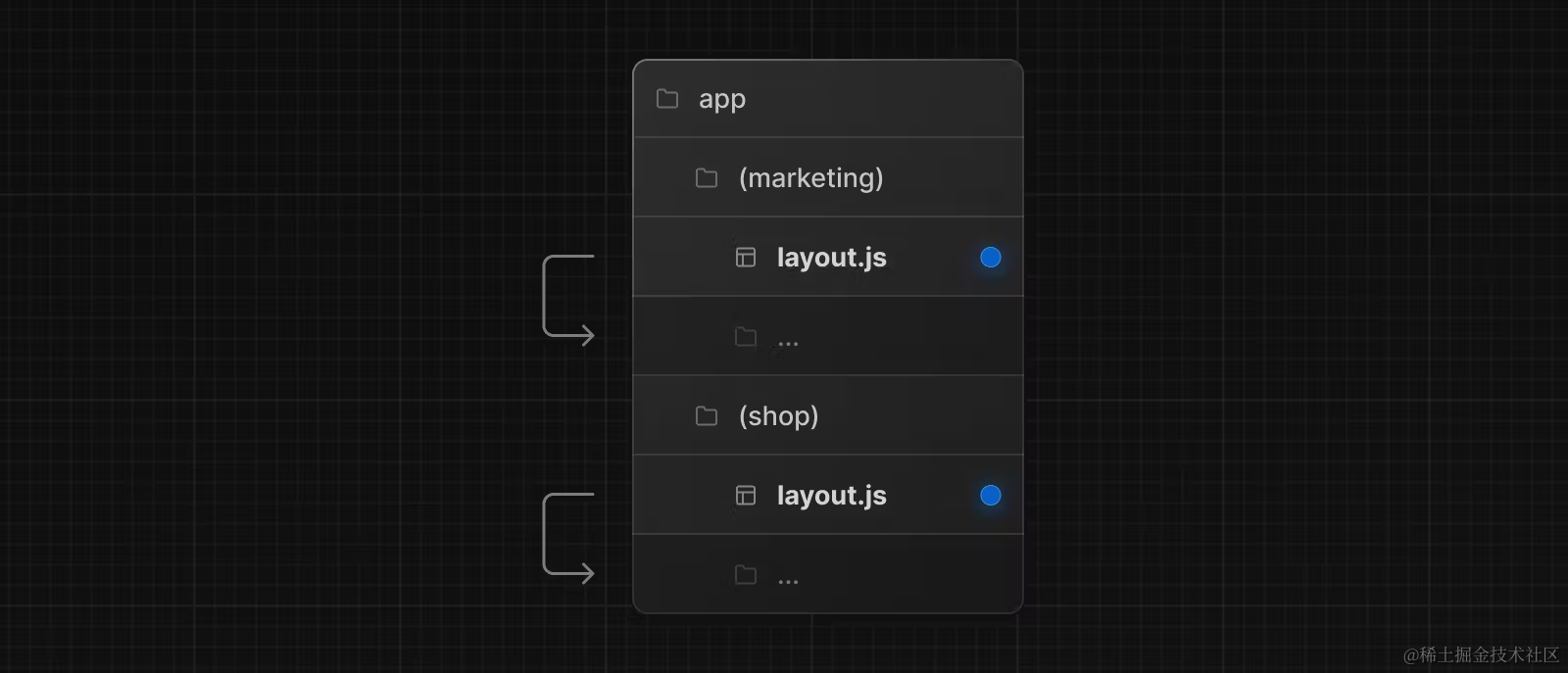1568x673 pixels.
Task: Click the dimmed folder icon under (shop)
Action: (x=746, y=575)
